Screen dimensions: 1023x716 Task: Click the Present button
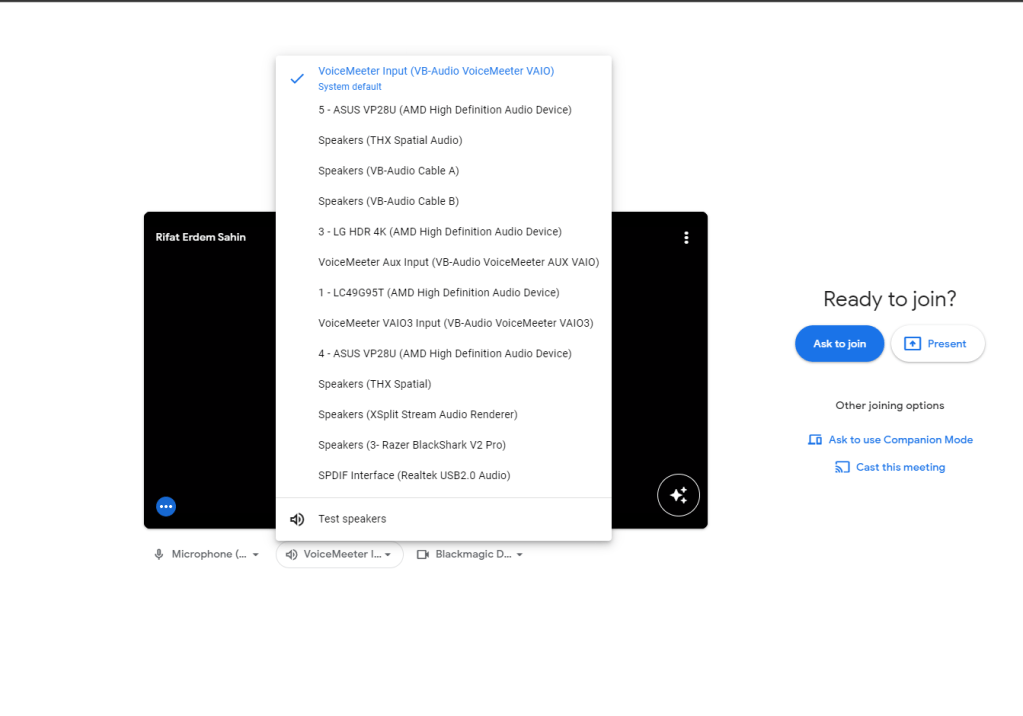(938, 344)
